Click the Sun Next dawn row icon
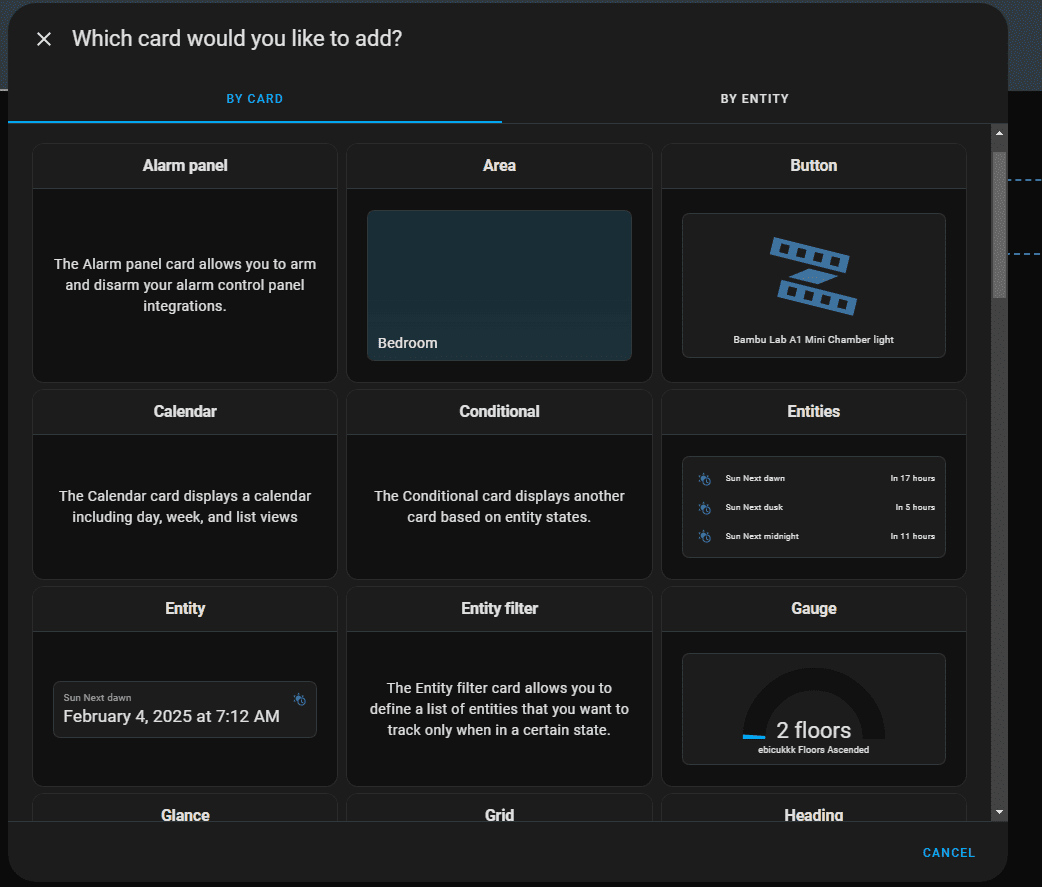 point(704,479)
